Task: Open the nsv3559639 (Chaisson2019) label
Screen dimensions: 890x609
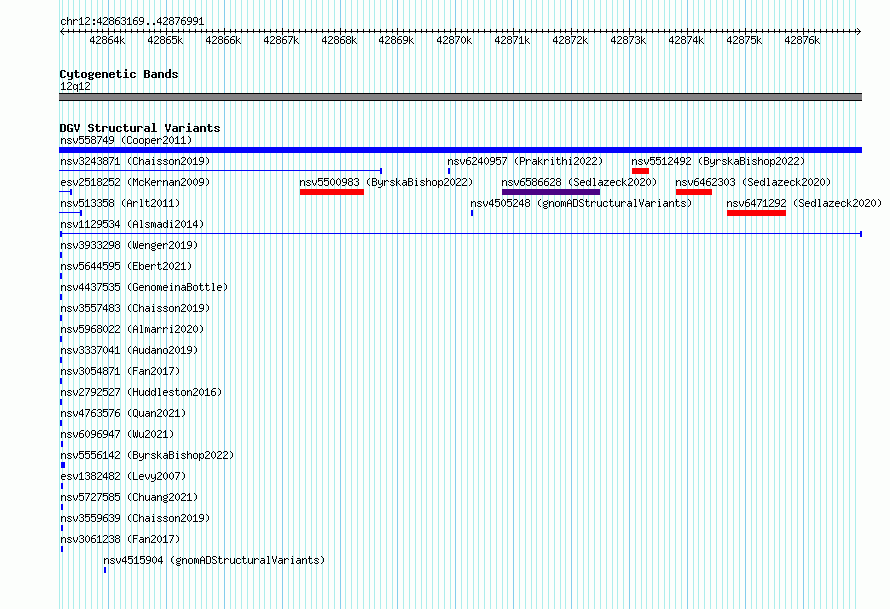Action: tap(135, 518)
